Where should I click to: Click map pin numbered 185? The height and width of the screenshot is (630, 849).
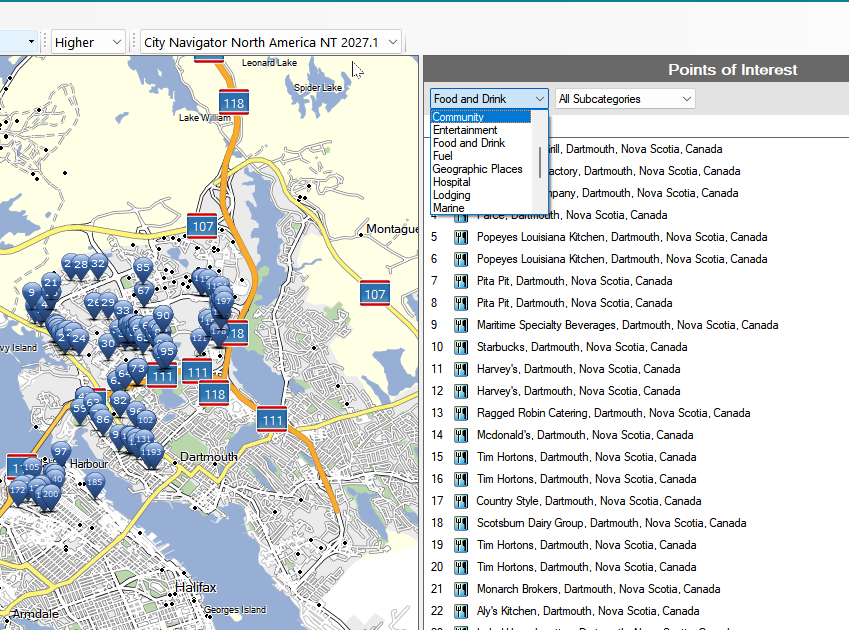tap(95, 483)
